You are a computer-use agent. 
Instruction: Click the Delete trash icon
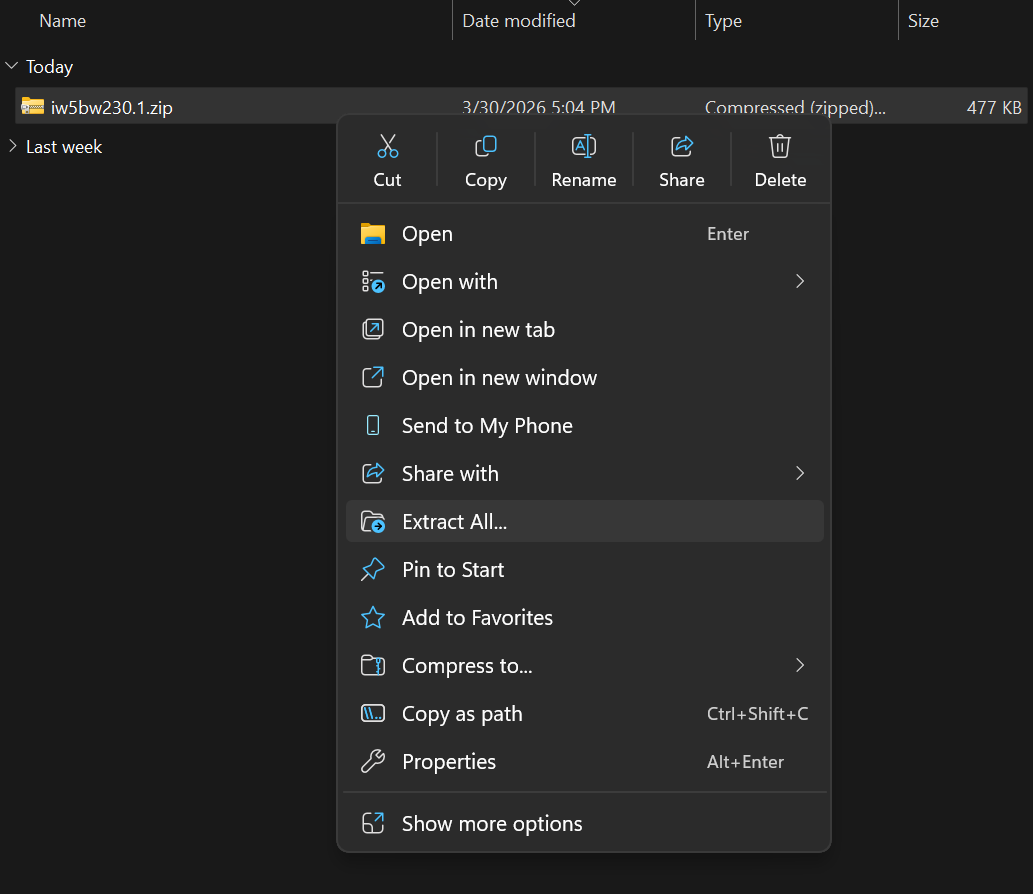780,147
